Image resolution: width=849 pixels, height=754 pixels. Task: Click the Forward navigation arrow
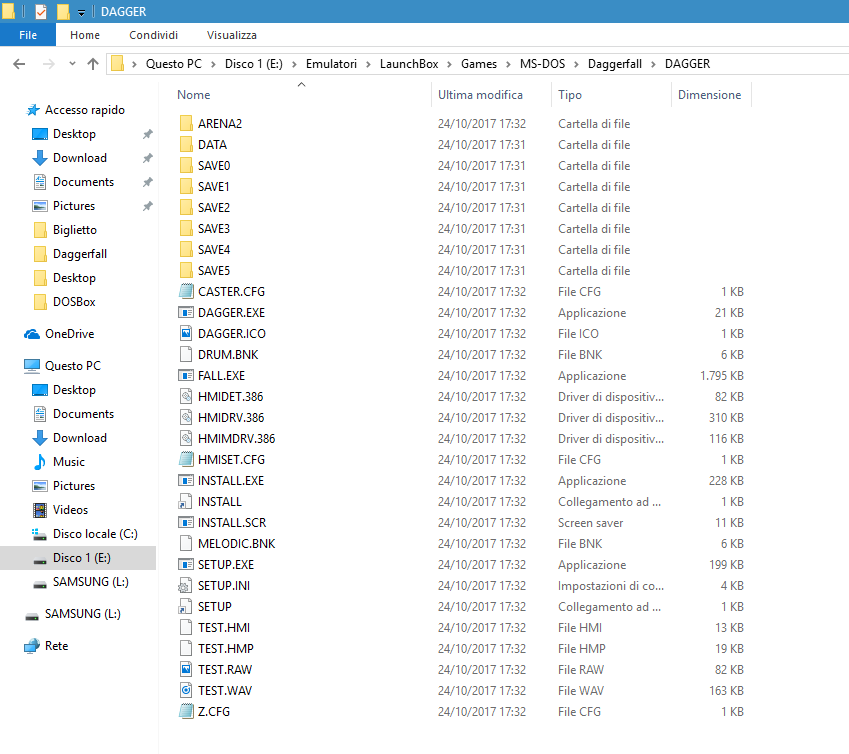[x=49, y=64]
